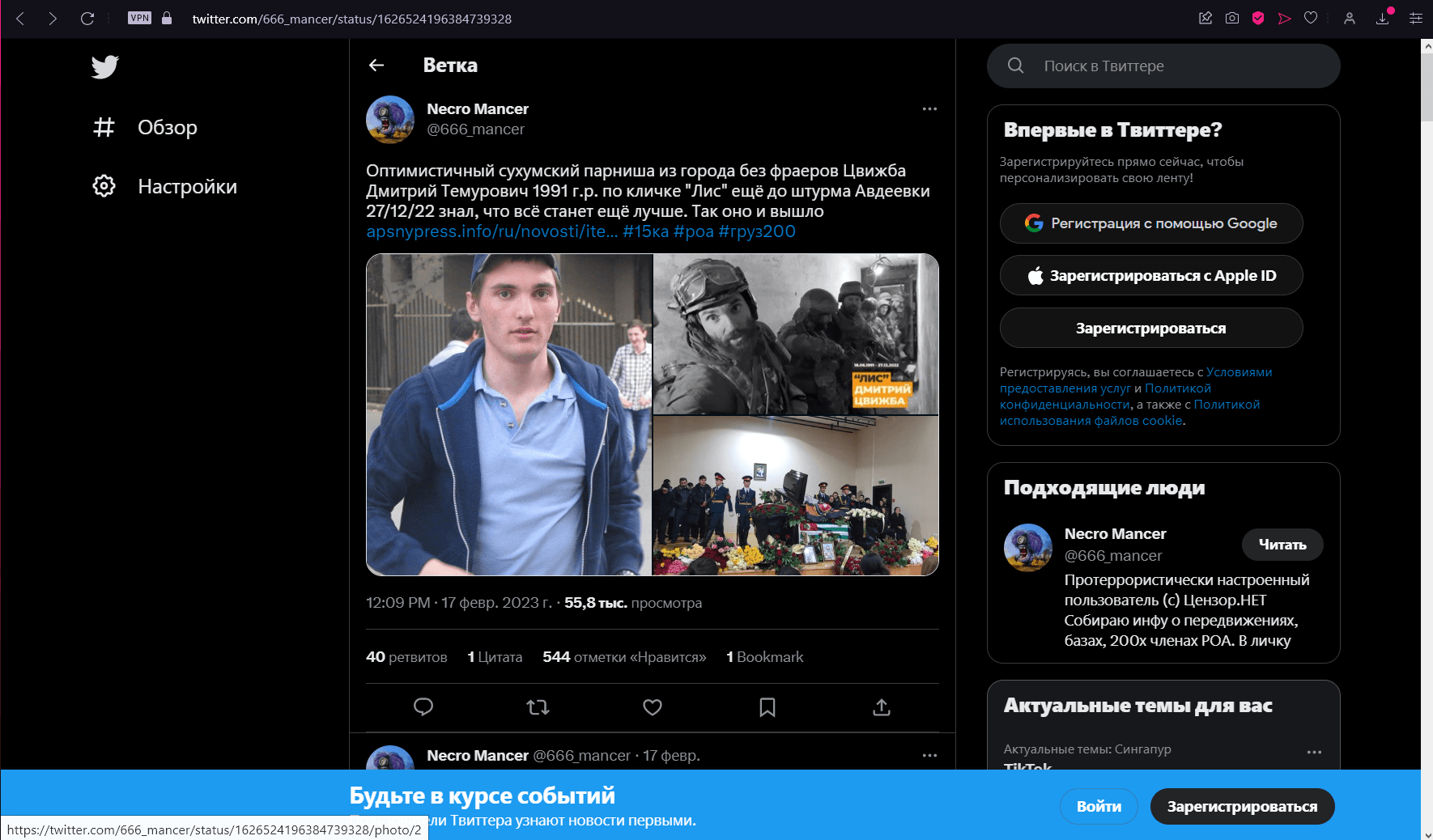Click Зарегистрироваться button in signup panel
The height and width of the screenshot is (840, 1433).
(1151, 328)
